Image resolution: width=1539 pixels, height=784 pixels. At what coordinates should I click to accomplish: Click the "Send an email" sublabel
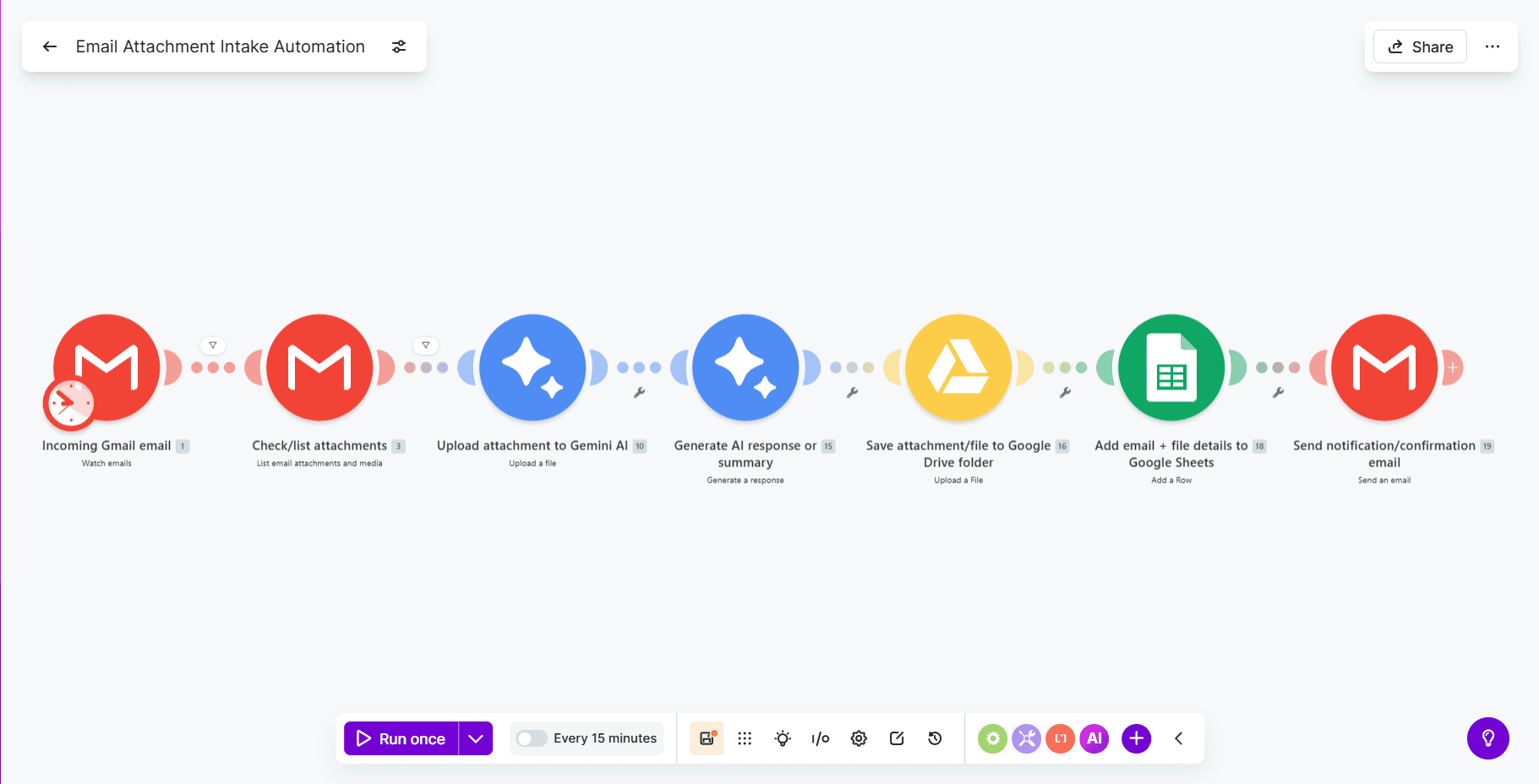pyautogui.click(x=1384, y=480)
